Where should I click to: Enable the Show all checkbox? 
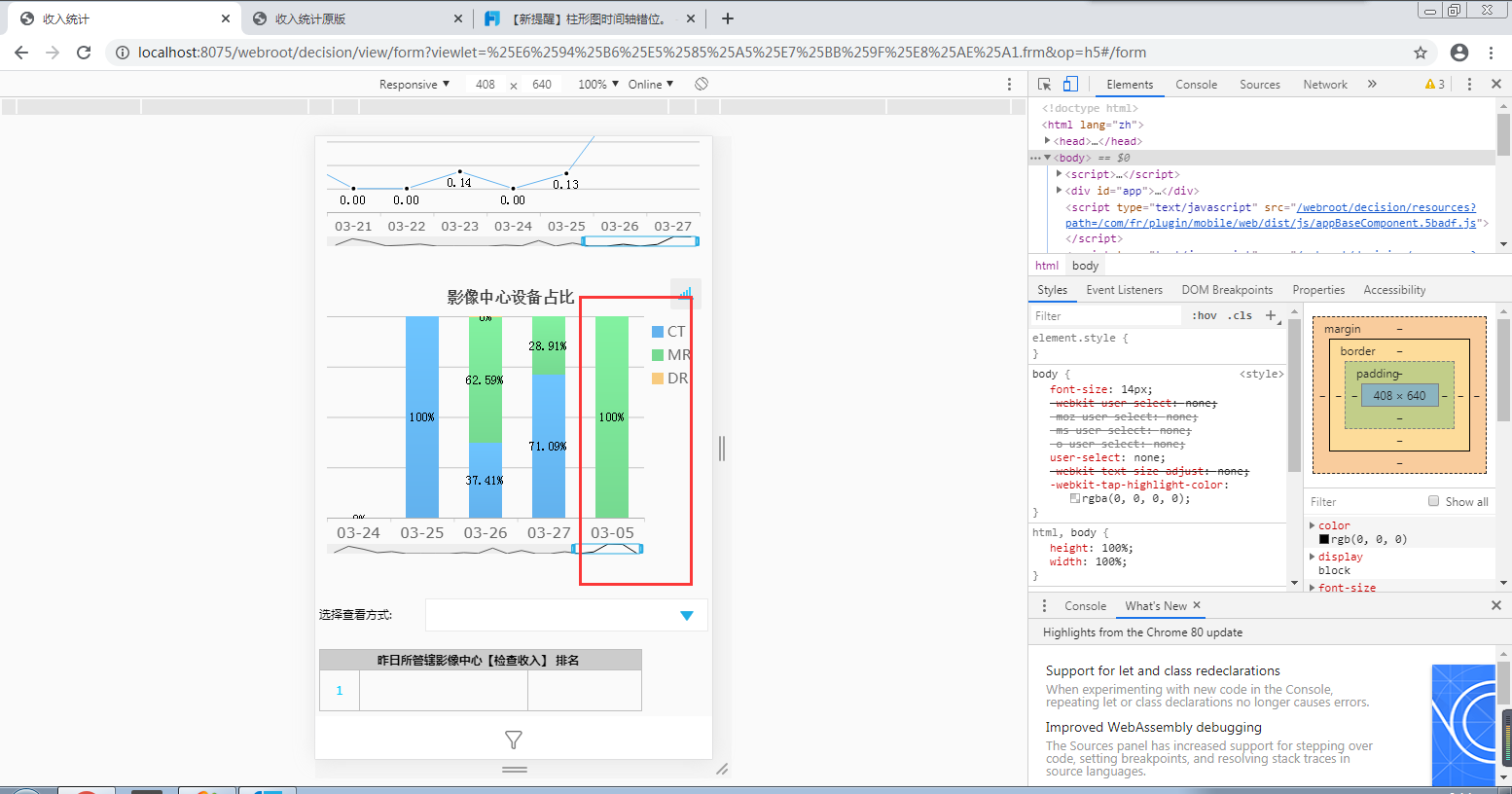point(1433,501)
